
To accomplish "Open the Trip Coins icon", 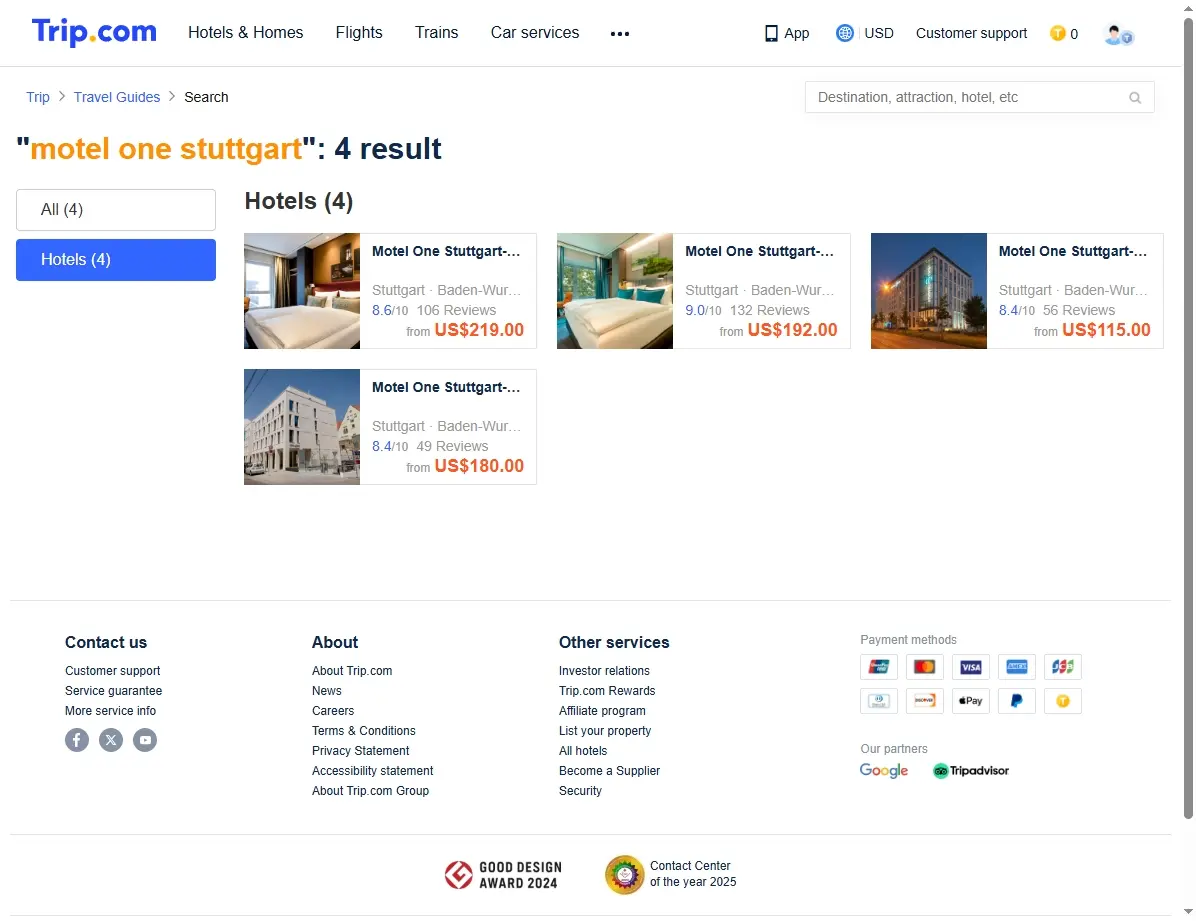I will [1057, 33].
